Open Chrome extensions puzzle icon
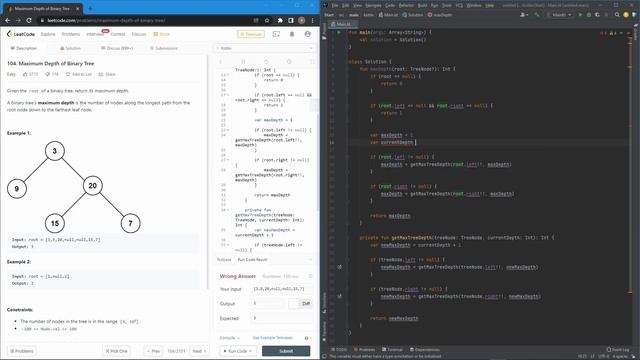Screen dimensions: 640x360 coord(280,20)
